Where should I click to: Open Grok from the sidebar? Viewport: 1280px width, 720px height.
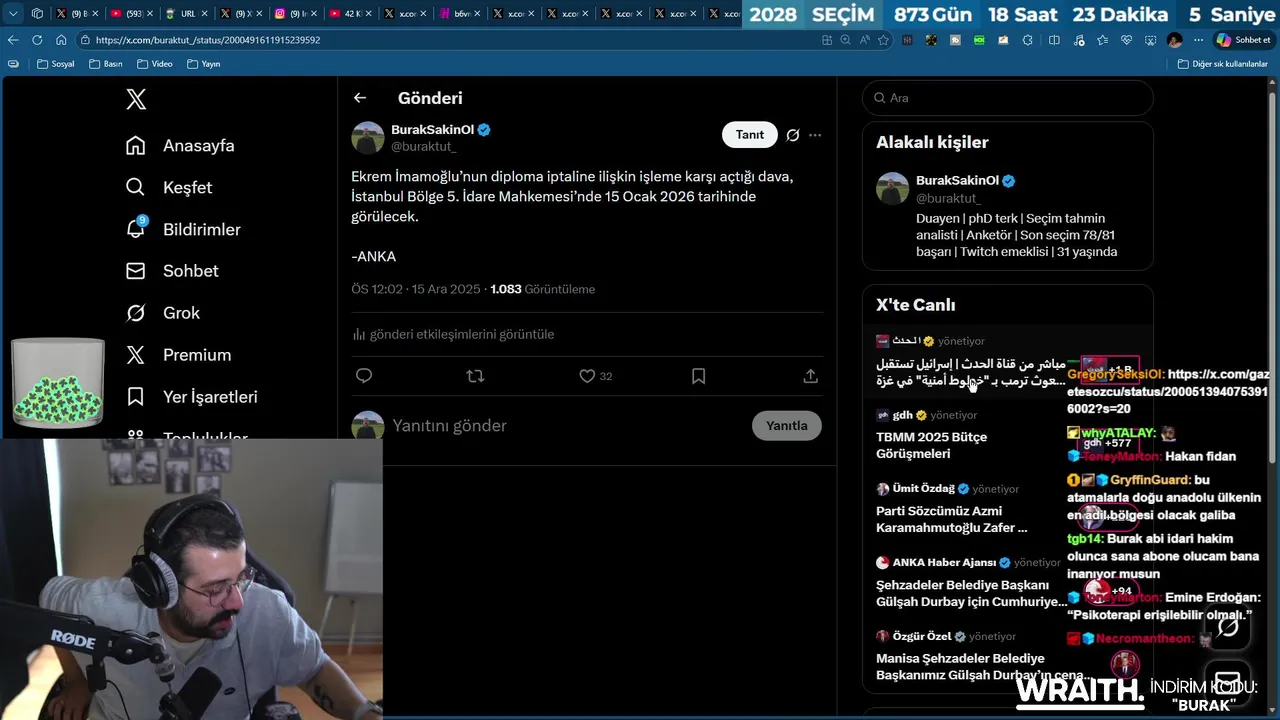[163, 313]
